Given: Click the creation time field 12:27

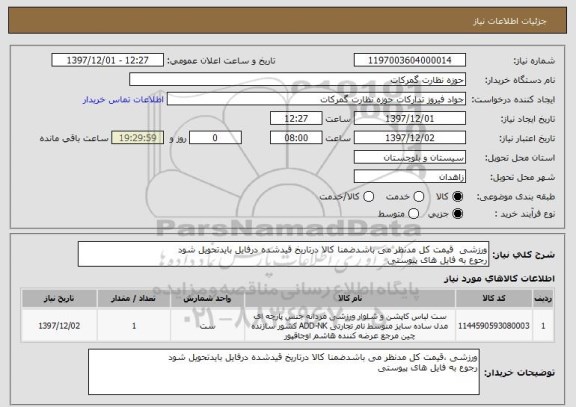Looking at the screenshot, I should click(296, 118).
